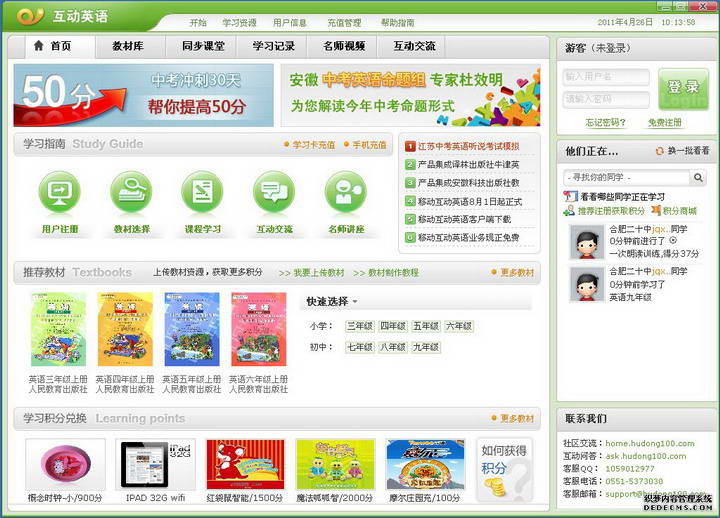Select the 八年级 grade button
720x518 pixels.
tap(393, 347)
